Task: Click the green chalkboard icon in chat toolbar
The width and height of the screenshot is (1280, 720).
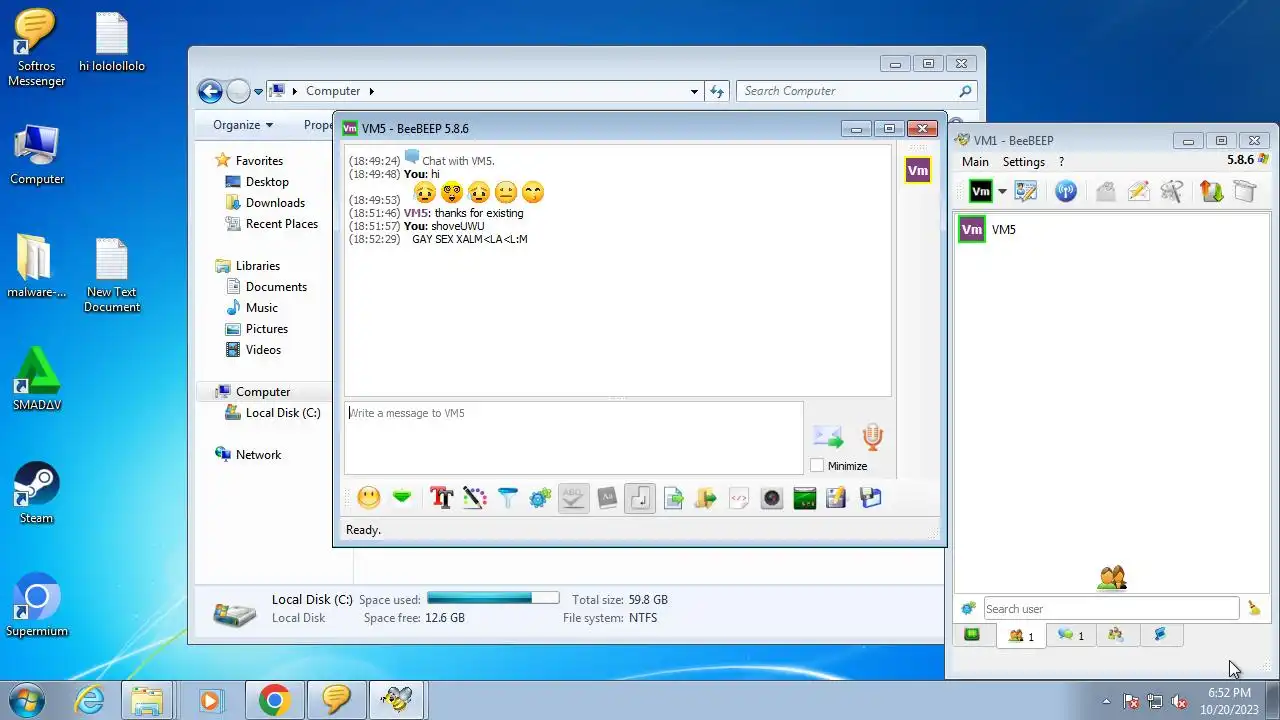Action: (x=805, y=497)
